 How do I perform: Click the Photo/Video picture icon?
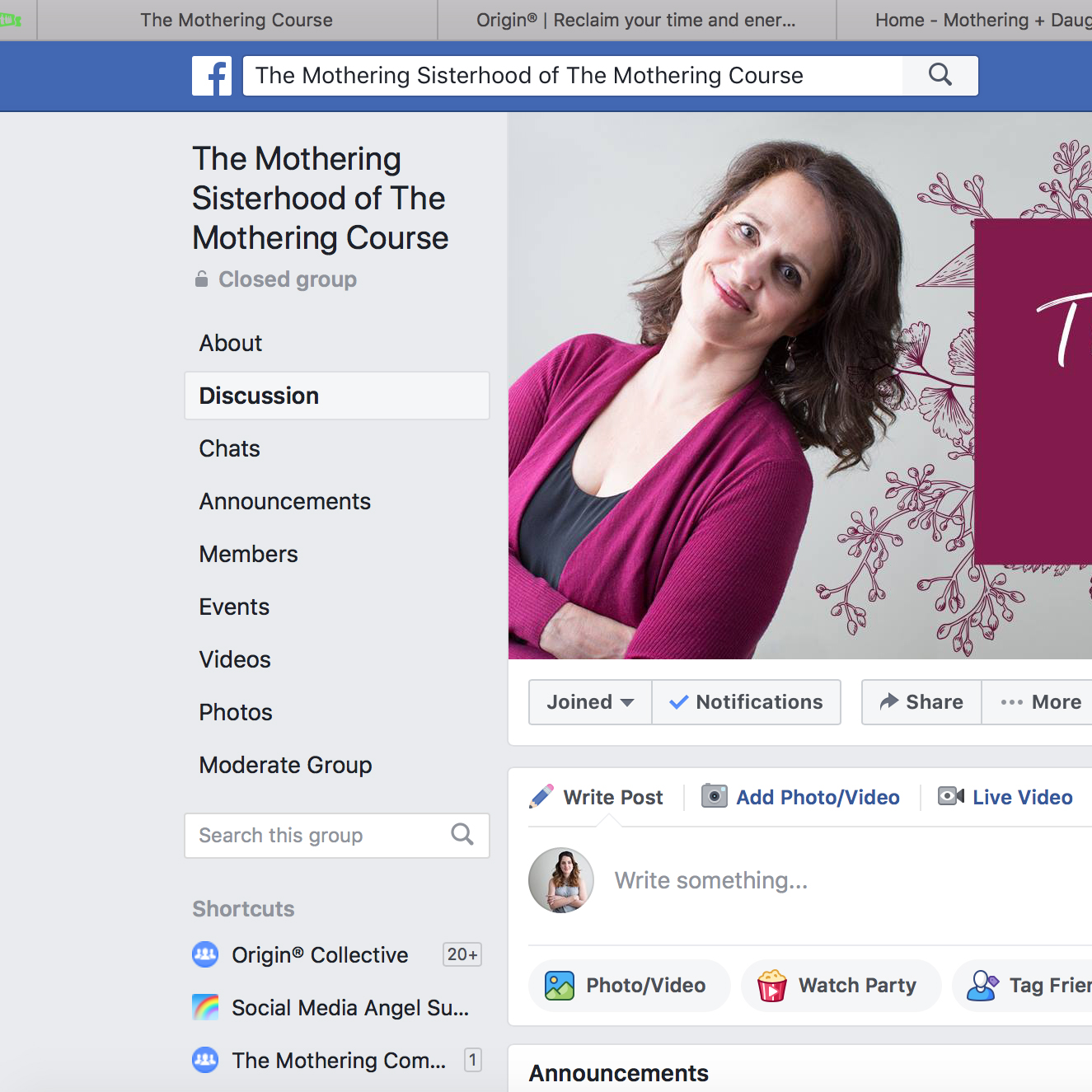coord(560,985)
